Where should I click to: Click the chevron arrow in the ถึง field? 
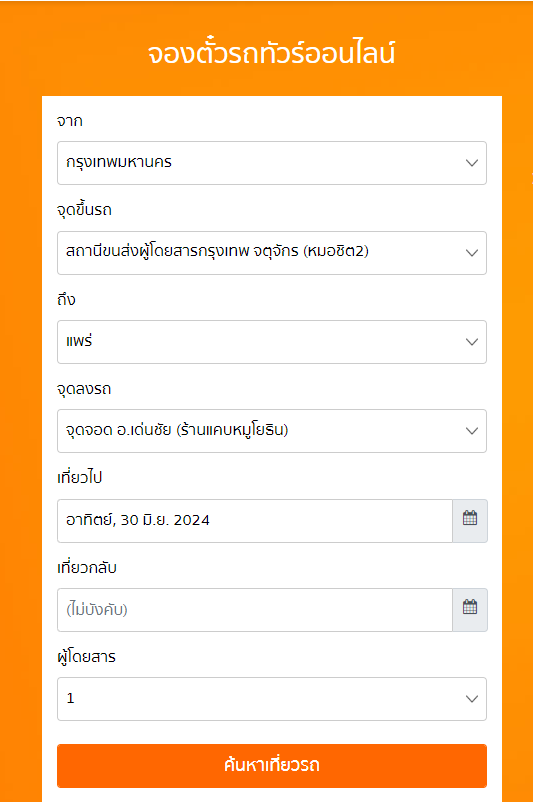click(x=472, y=342)
